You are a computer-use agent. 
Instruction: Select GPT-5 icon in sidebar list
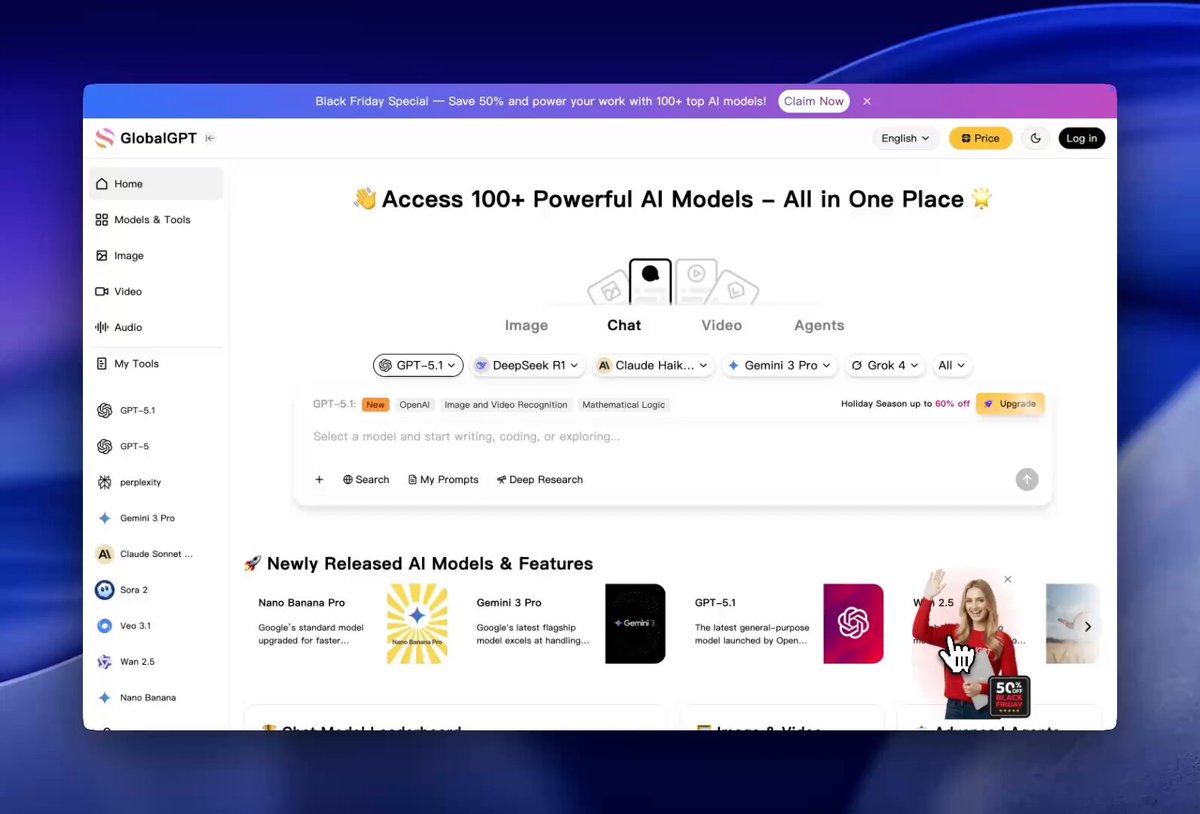[x=104, y=447]
